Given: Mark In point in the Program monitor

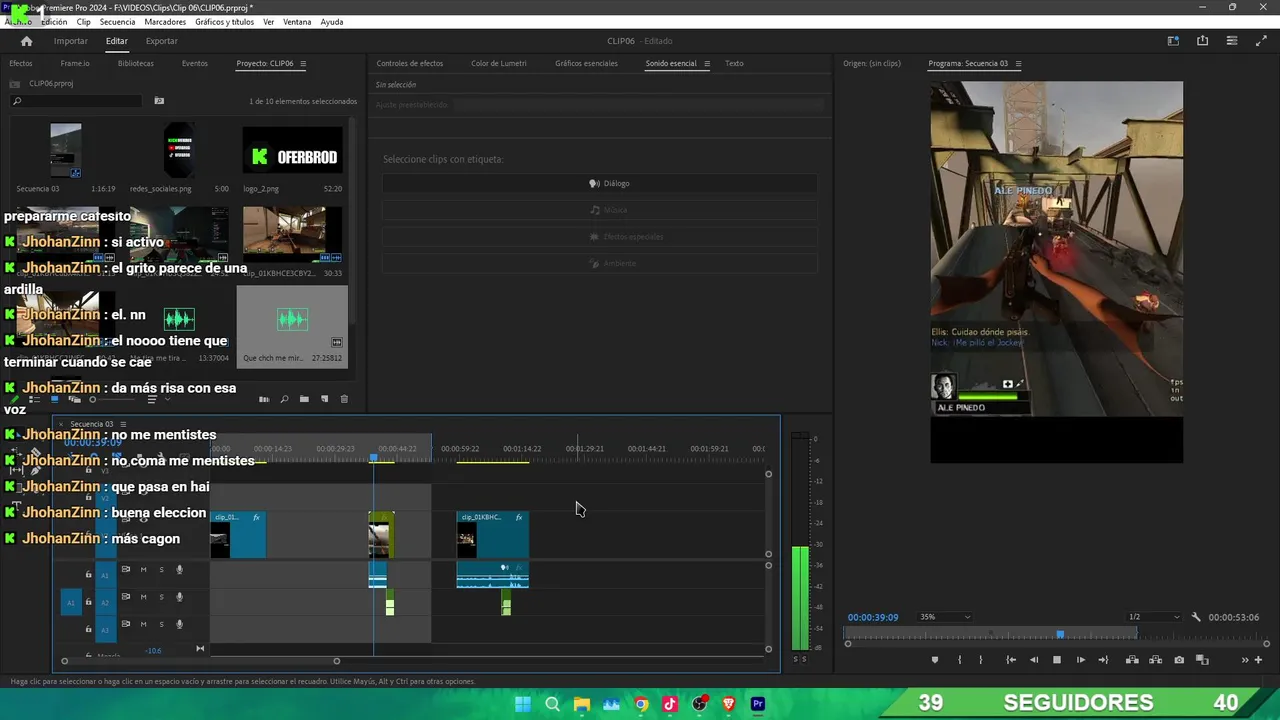Looking at the screenshot, I should [x=959, y=660].
